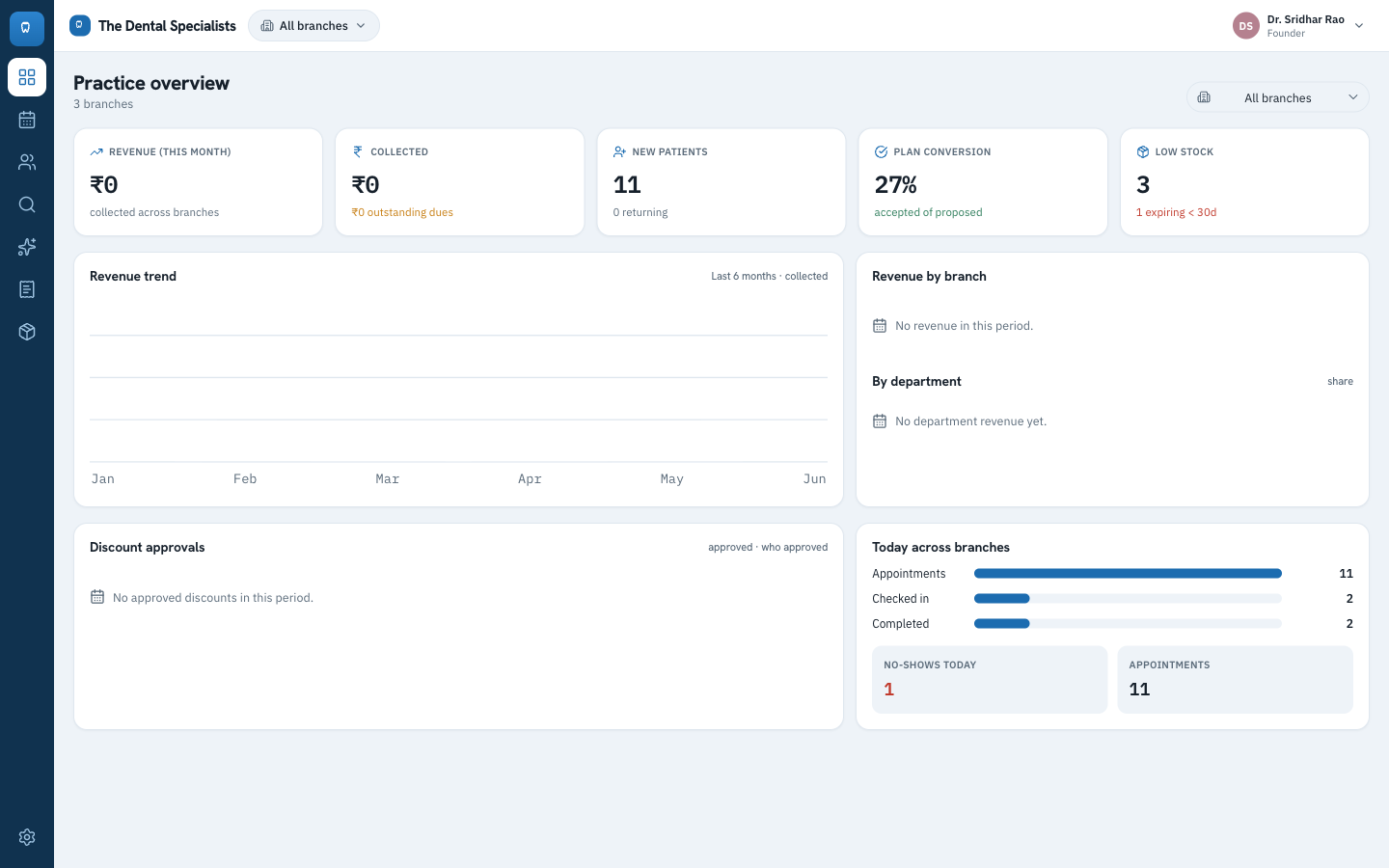The width and height of the screenshot is (1389, 868).
Task: Click the Practice overview page title
Action: pyautogui.click(x=151, y=83)
